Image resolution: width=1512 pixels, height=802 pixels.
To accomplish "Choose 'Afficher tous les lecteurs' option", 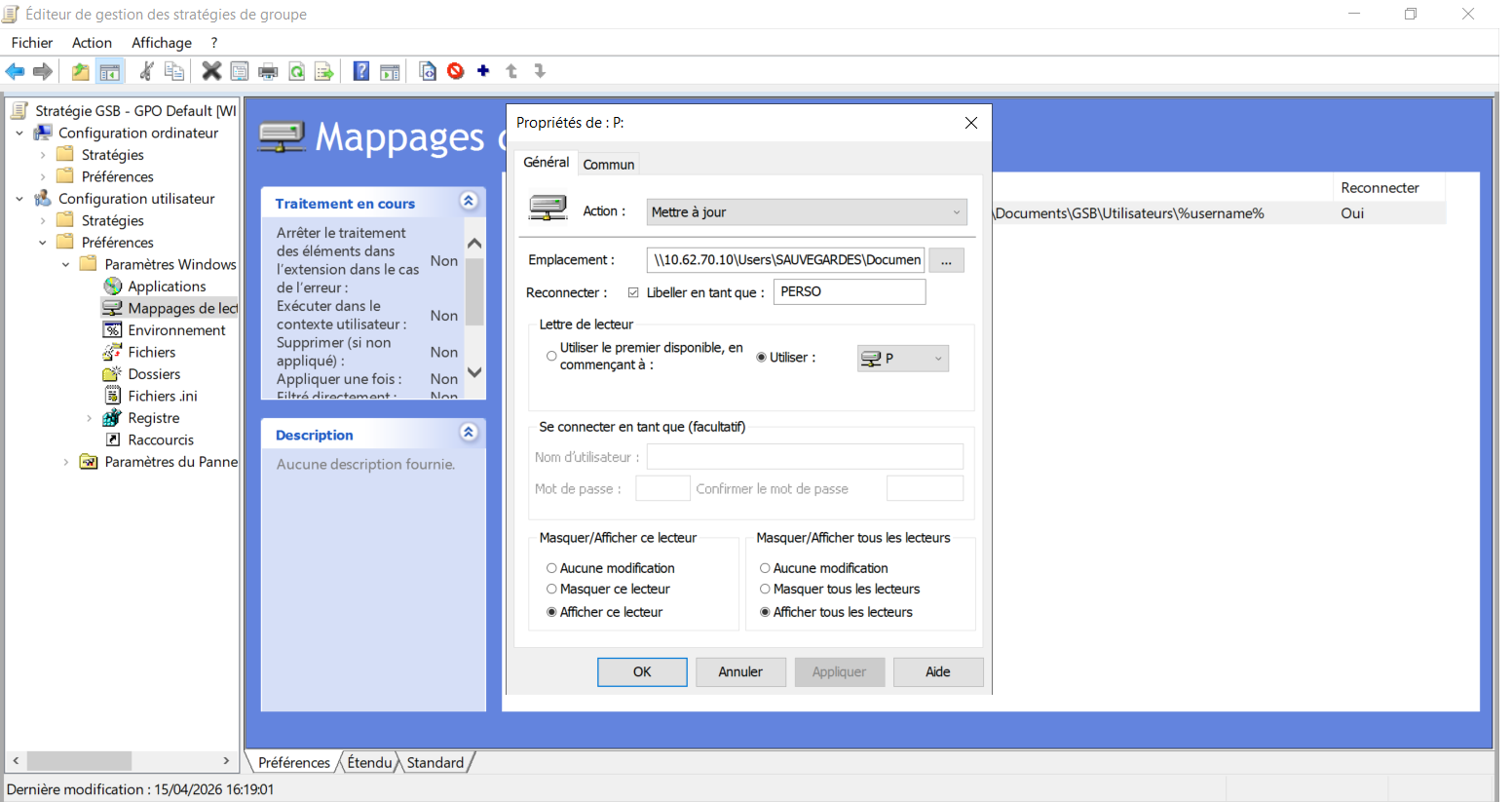I will [x=765, y=612].
